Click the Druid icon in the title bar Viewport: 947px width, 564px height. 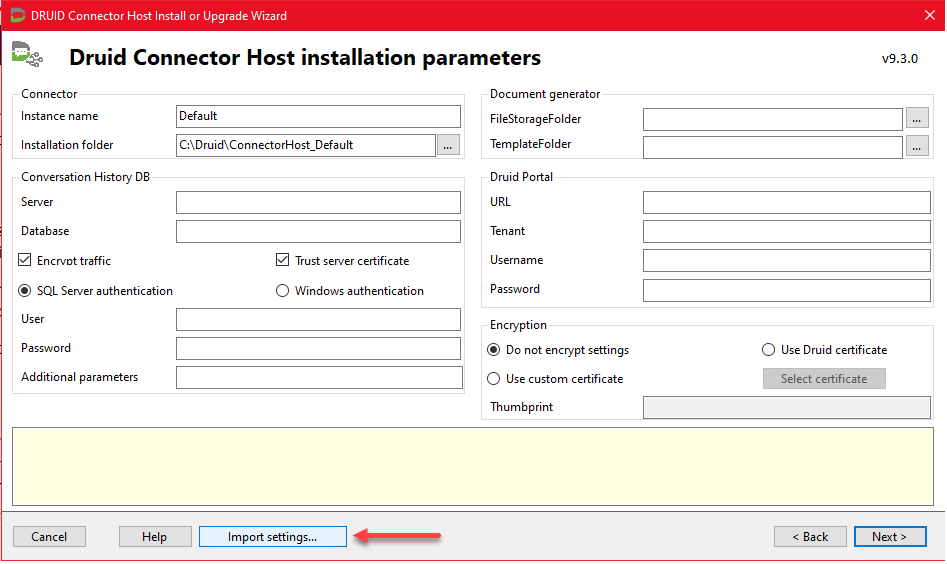click(x=17, y=15)
